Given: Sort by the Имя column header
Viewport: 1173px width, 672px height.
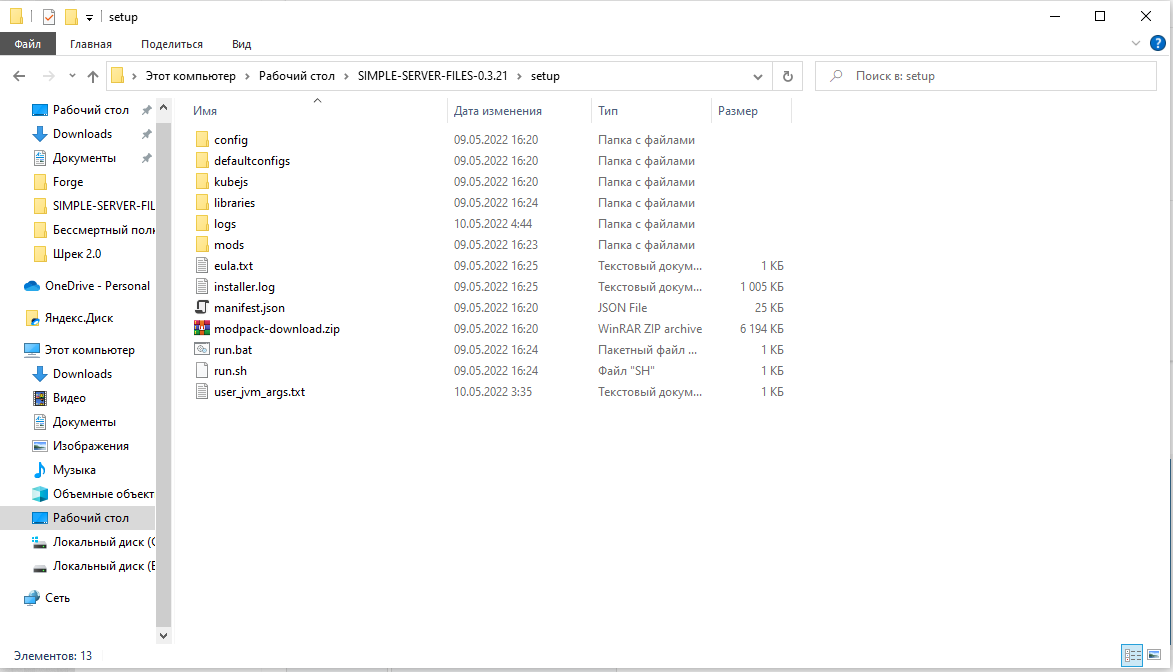Looking at the screenshot, I should click(205, 111).
